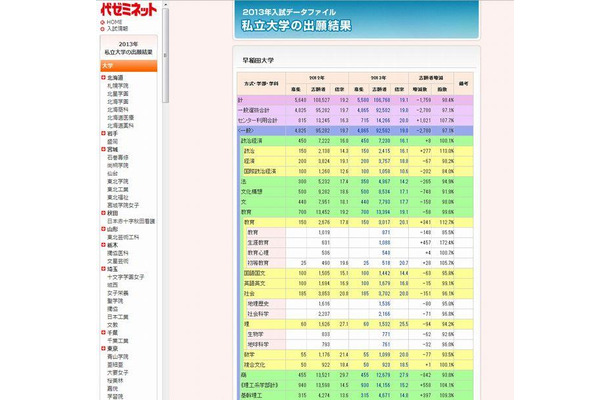
Task: Select 東北学院 in the sidebar
Action: click(118, 181)
